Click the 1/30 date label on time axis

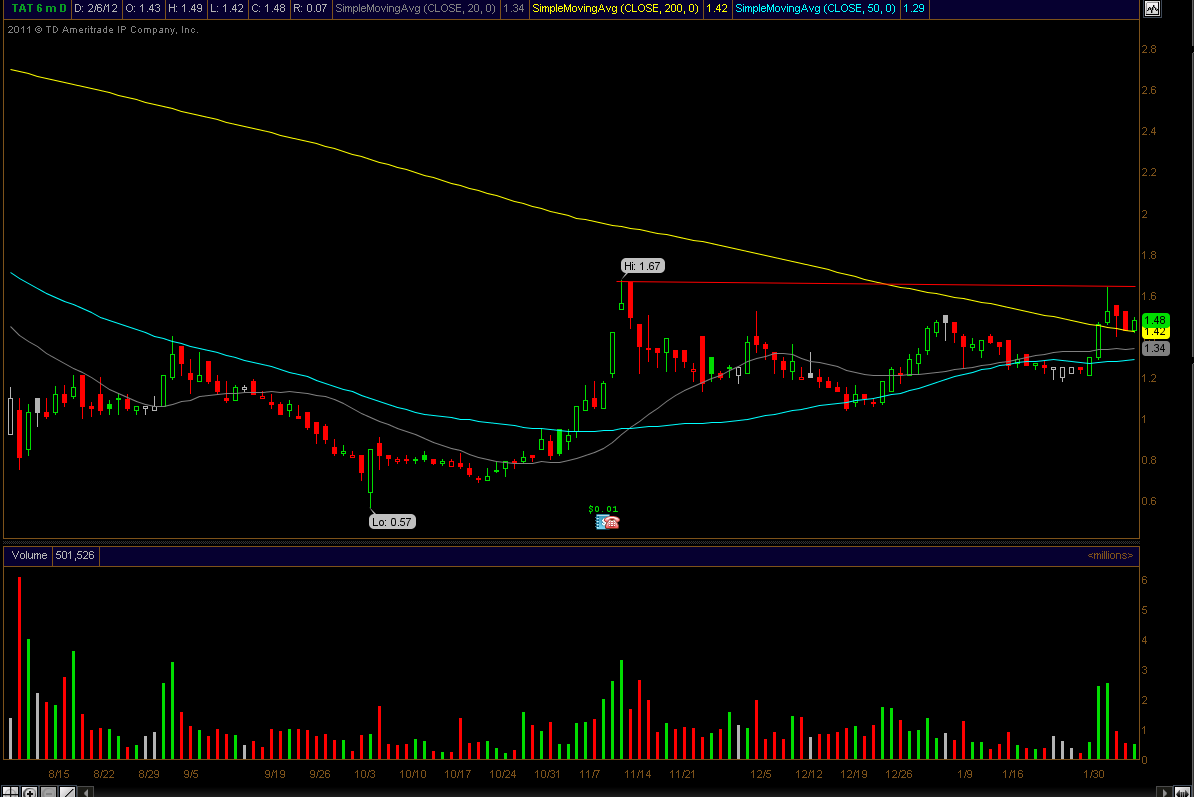click(x=1093, y=774)
